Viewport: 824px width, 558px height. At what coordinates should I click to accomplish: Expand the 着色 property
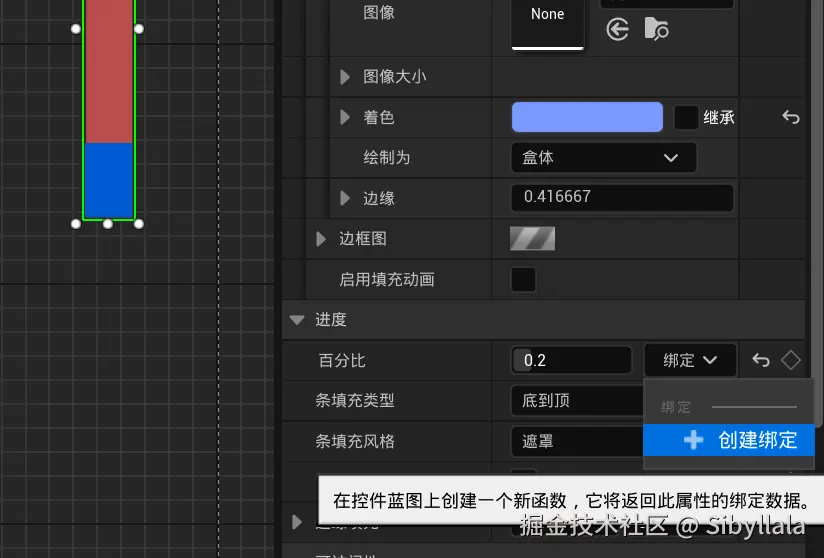pos(345,117)
